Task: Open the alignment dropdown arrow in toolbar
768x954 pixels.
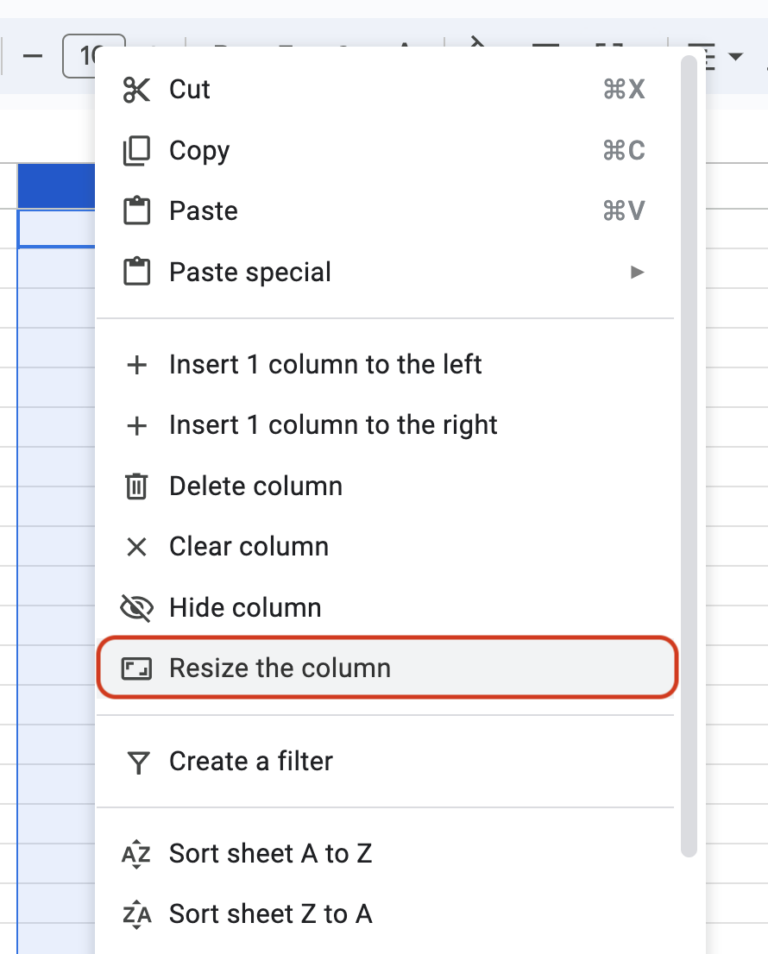Action: (736, 57)
